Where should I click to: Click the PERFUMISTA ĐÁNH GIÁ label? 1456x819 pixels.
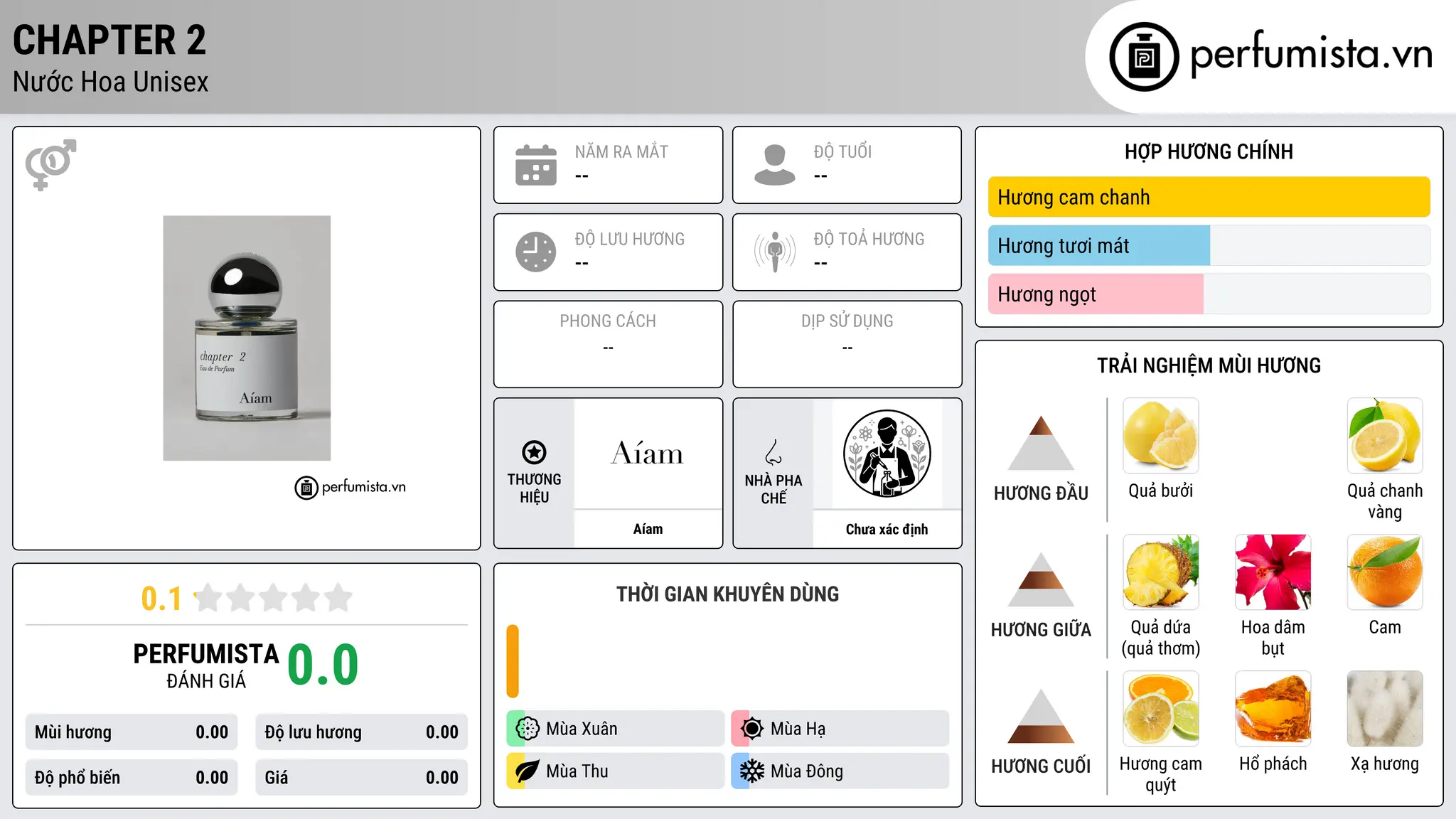tap(206, 665)
